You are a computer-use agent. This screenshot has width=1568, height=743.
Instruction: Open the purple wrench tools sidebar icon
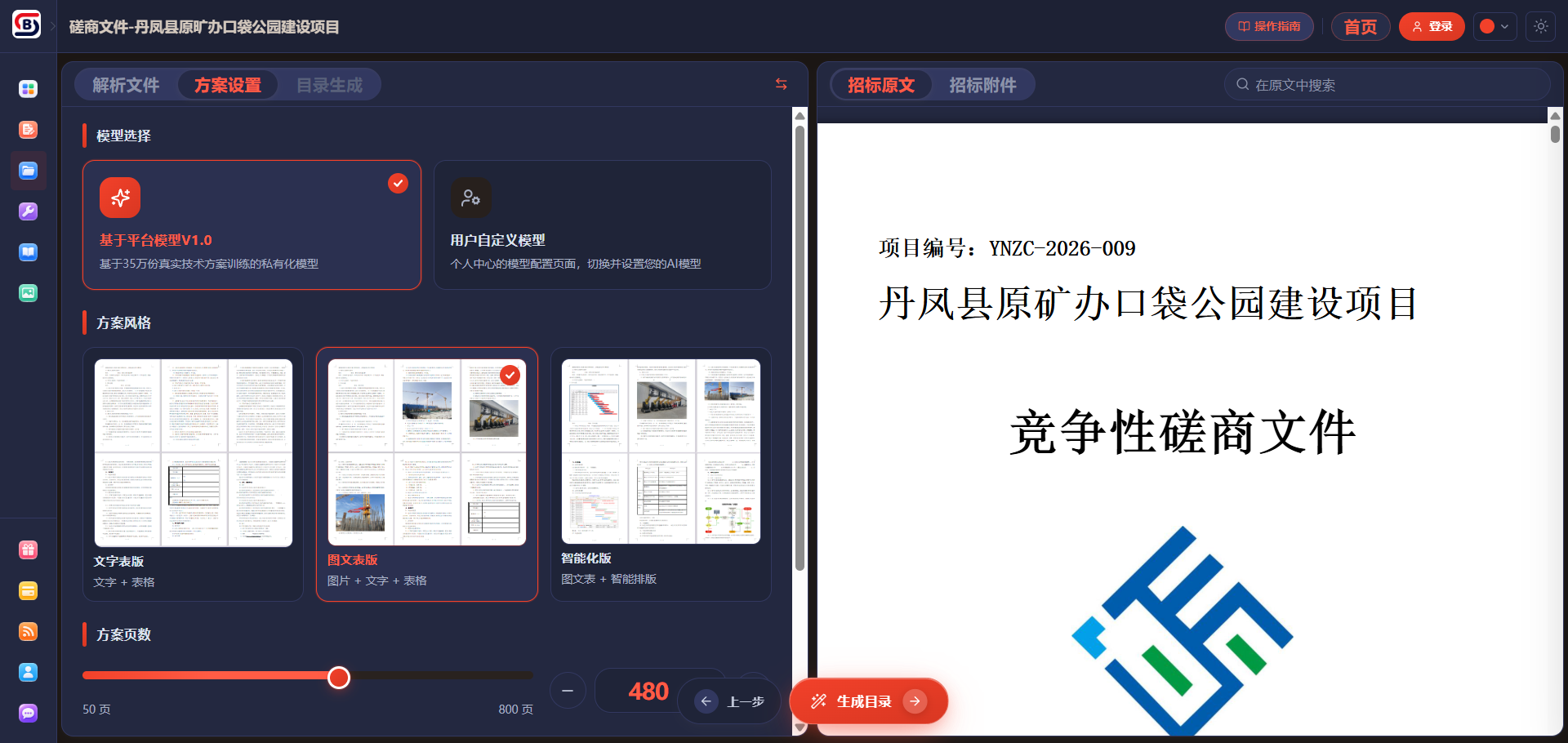(29, 211)
